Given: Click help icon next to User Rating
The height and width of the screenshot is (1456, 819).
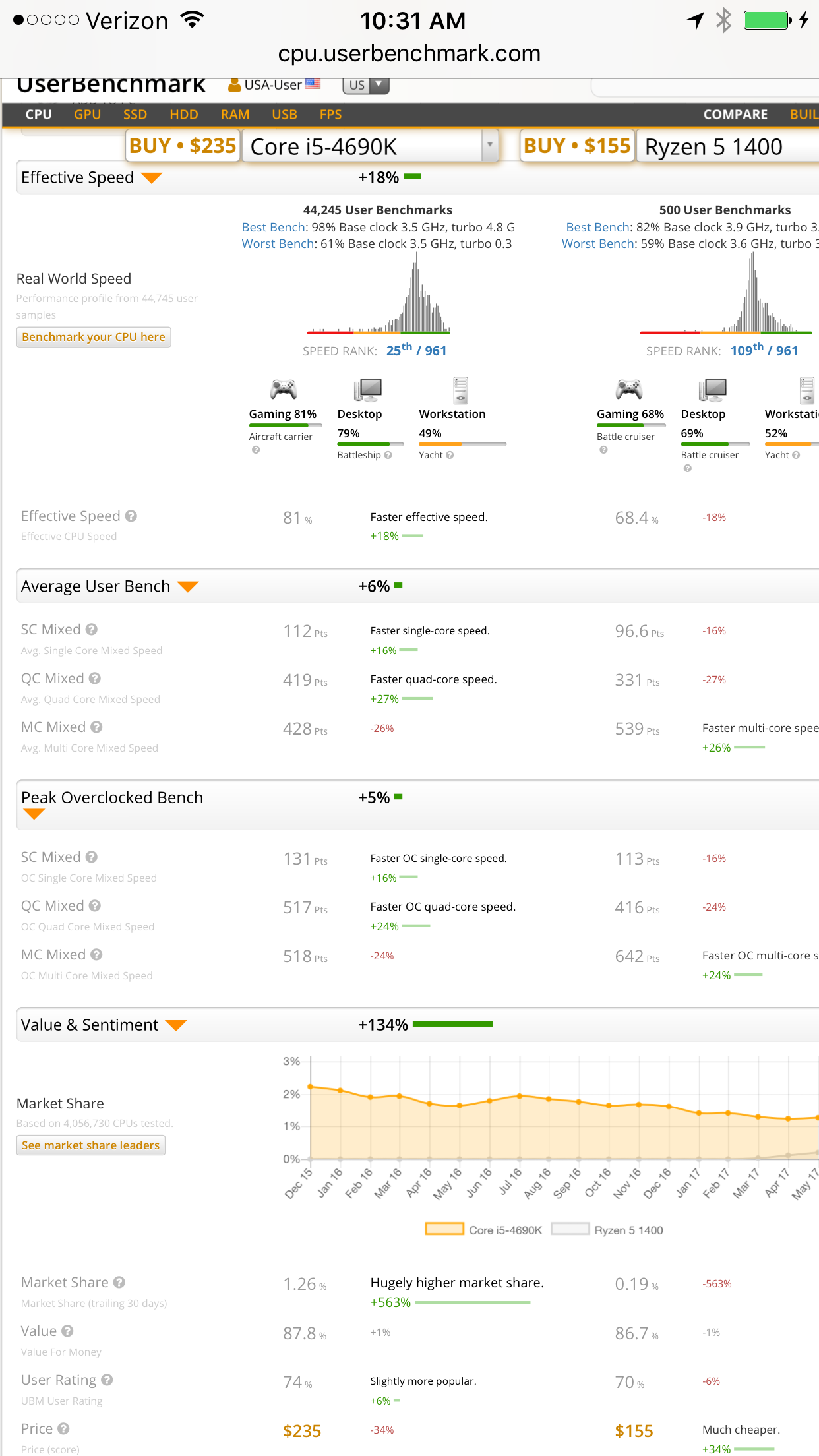Looking at the screenshot, I should click(x=107, y=1380).
